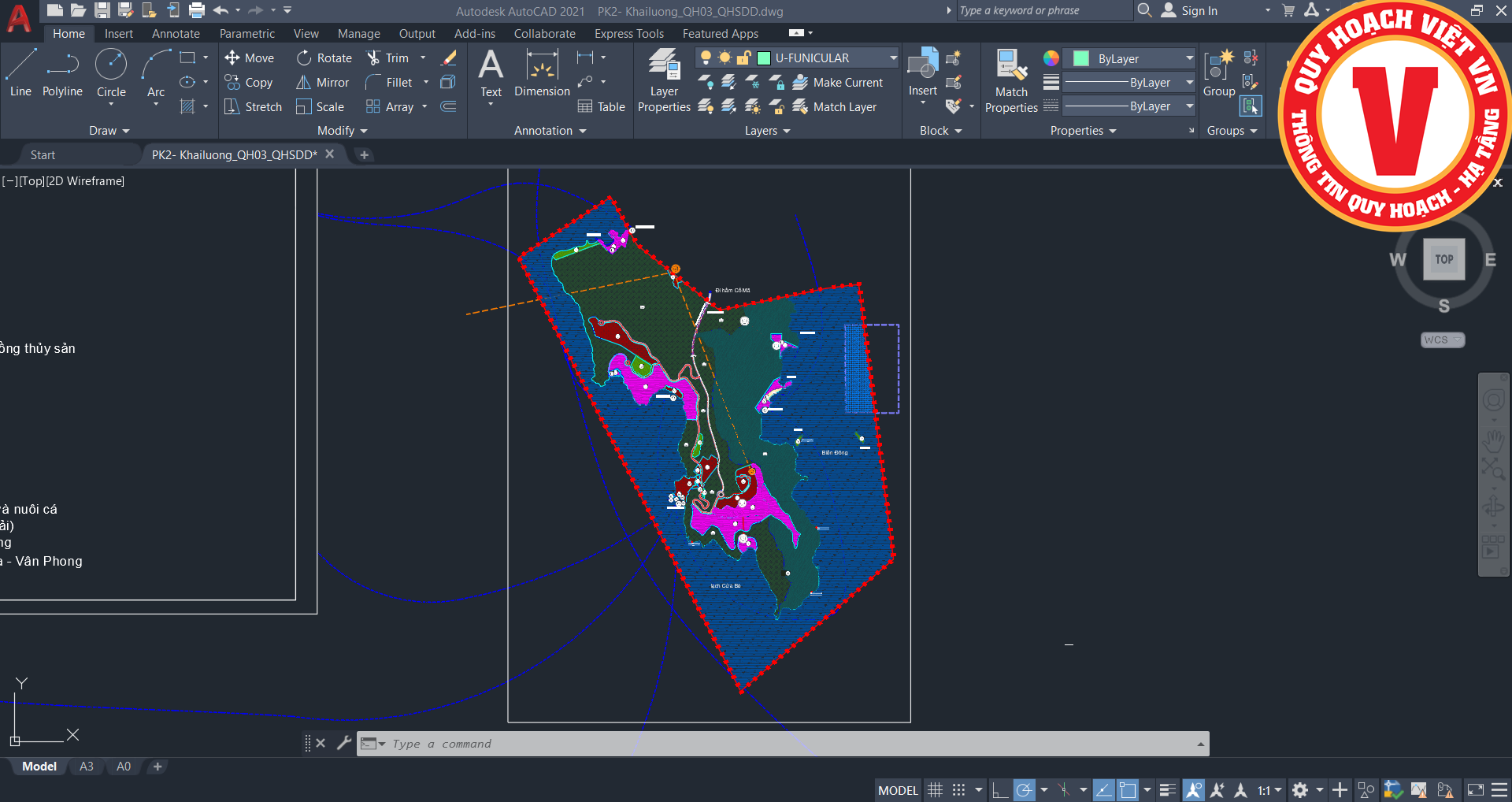Select the Mirror tool
This screenshot has width=1512, height=802.
click(323, 82)
